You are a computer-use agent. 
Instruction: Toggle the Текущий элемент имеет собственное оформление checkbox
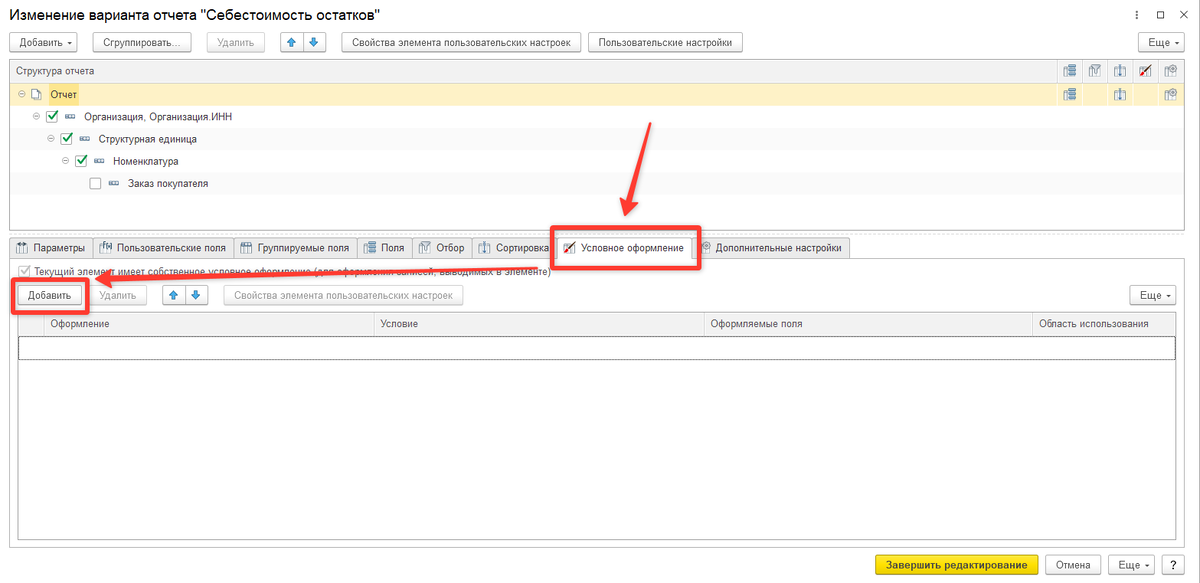(x=24, y=272)
